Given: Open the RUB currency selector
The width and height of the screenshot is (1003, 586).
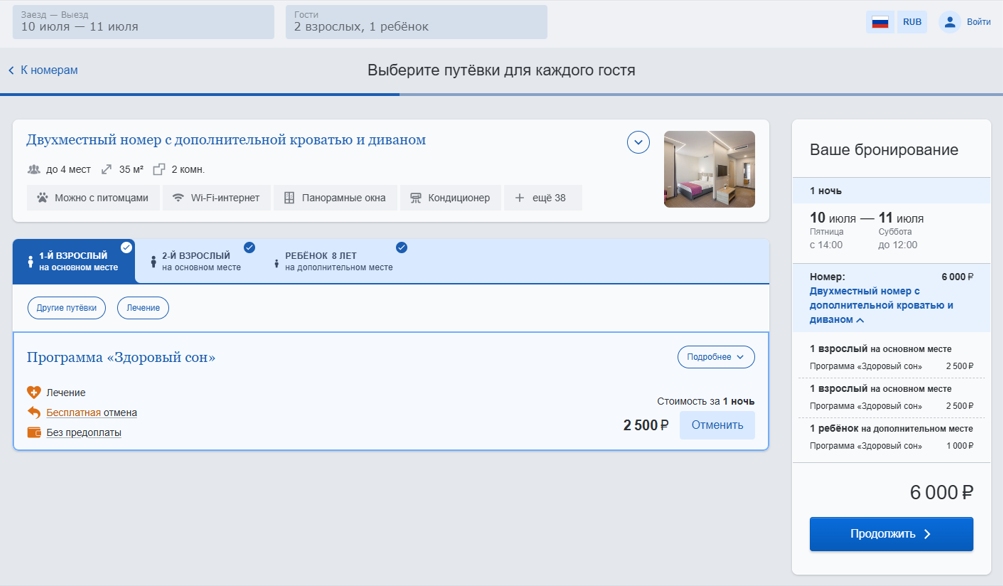Looking at the screenshot, I should [x=912, y=22].
